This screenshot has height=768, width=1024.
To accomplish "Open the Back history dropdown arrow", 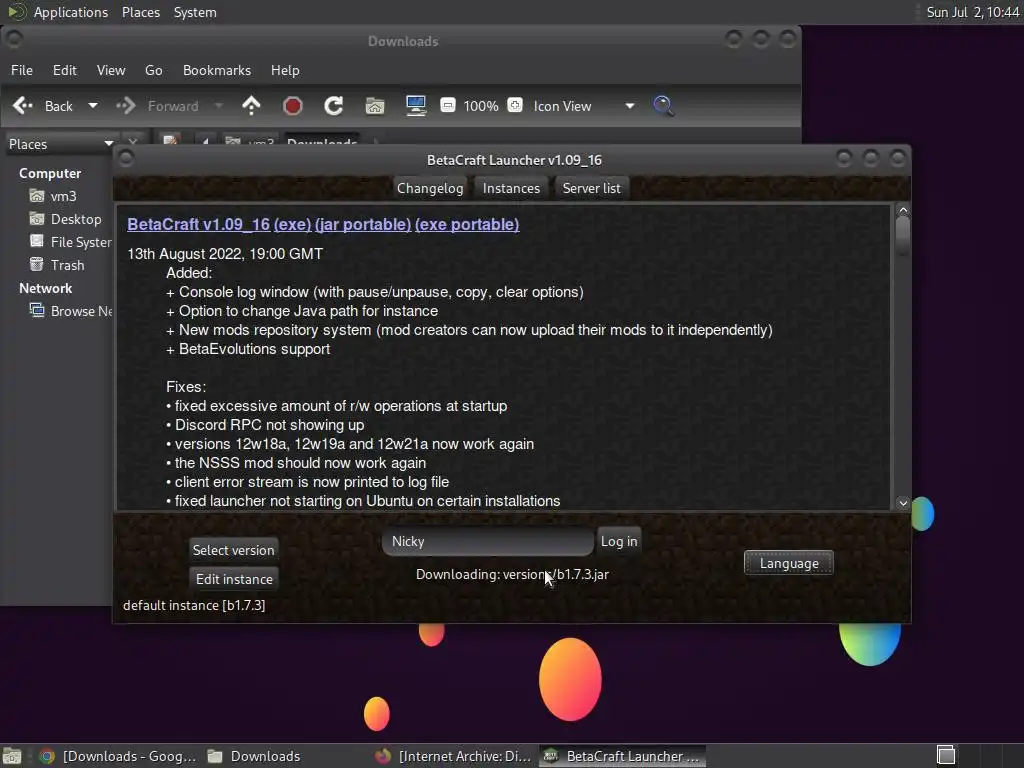I will click(93, 106).
